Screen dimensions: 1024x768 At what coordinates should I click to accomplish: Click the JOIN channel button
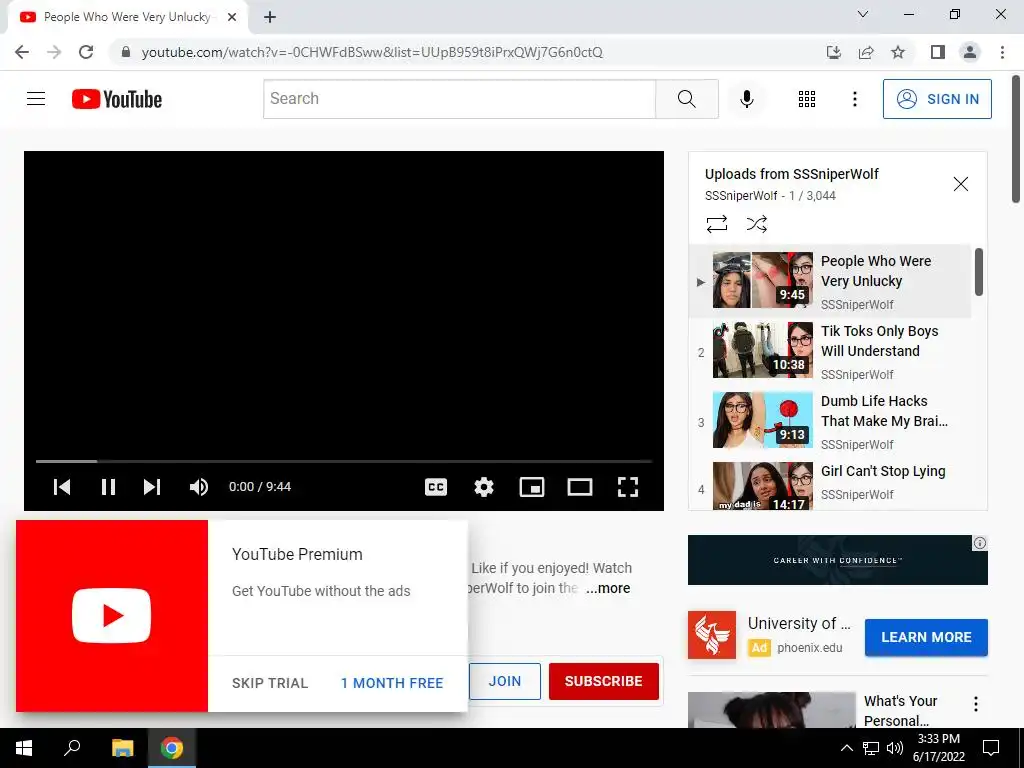click(505, 681)
